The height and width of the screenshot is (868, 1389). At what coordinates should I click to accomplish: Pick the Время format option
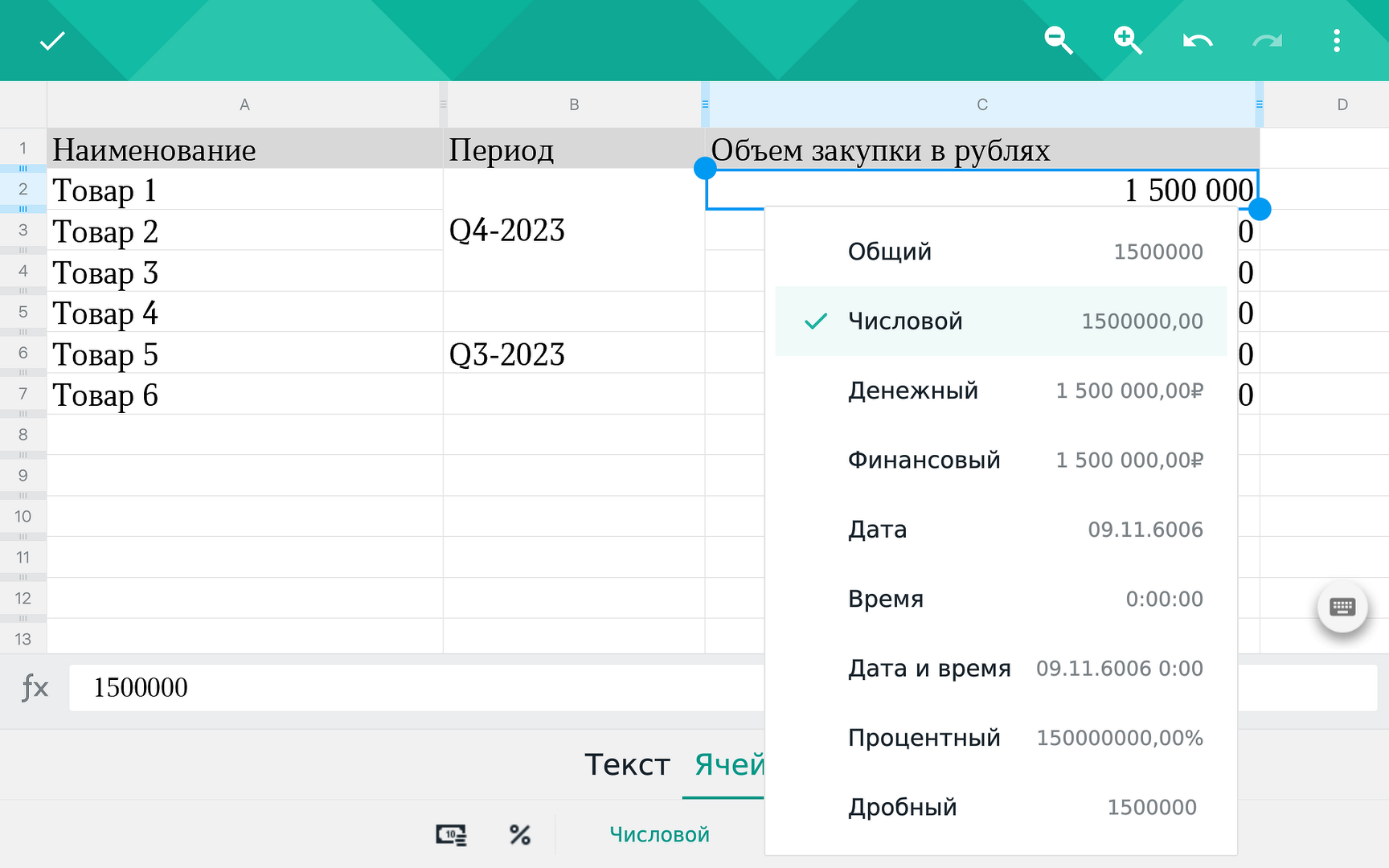pyautogui.click(x=1001, y=599)
